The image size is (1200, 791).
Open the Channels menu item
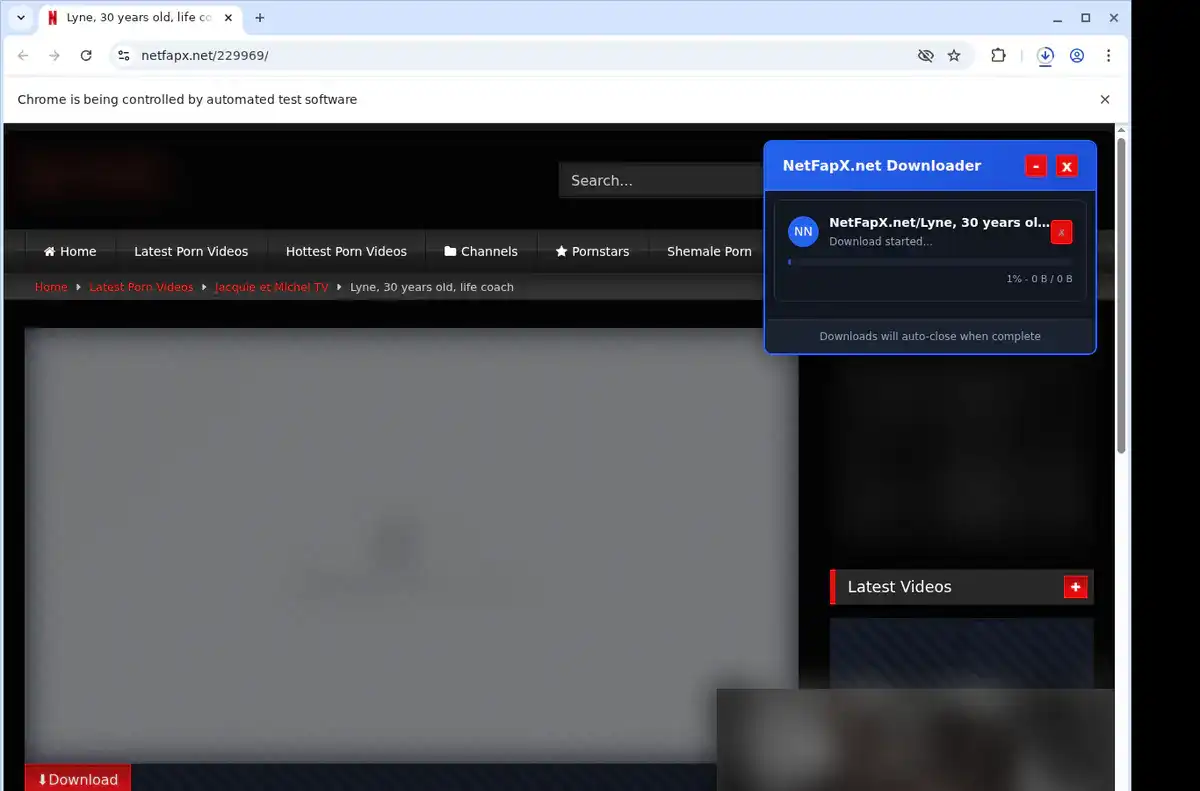coord(481,251)
